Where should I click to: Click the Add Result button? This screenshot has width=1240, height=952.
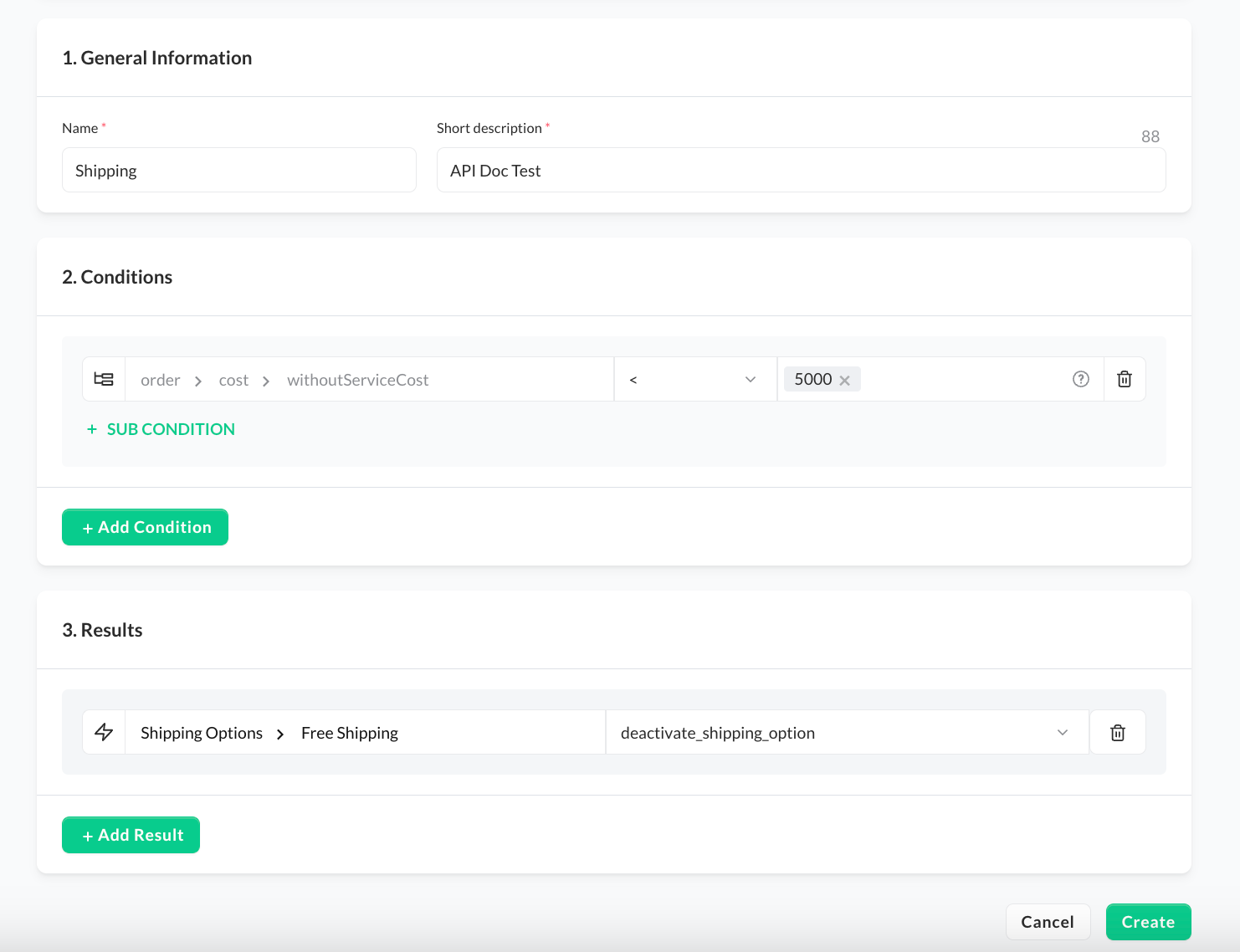(x=131, y=835)
